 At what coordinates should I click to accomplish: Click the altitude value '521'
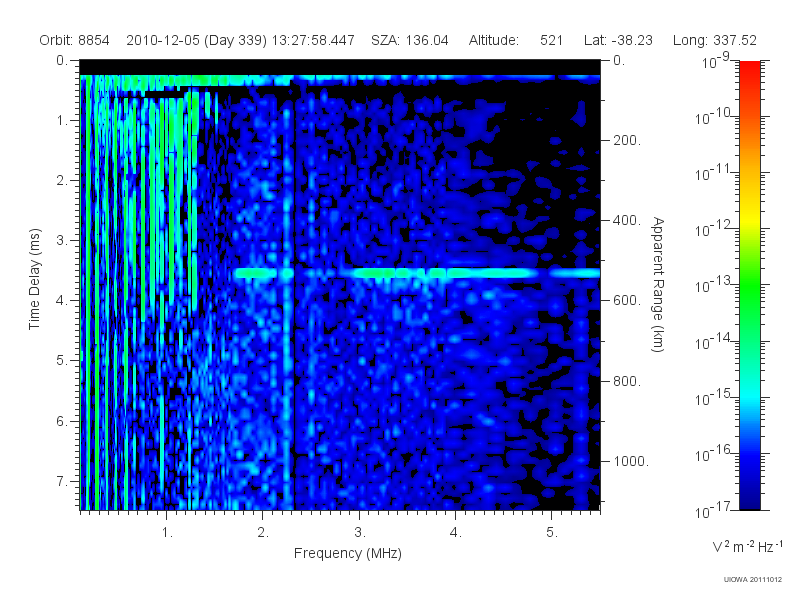pos(551,40)
